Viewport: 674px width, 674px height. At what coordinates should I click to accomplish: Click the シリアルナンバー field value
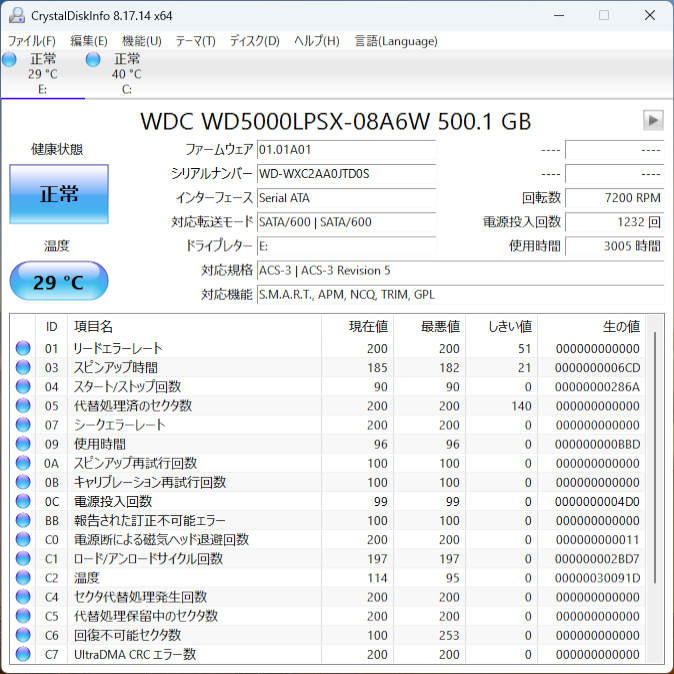pos(346,174)
